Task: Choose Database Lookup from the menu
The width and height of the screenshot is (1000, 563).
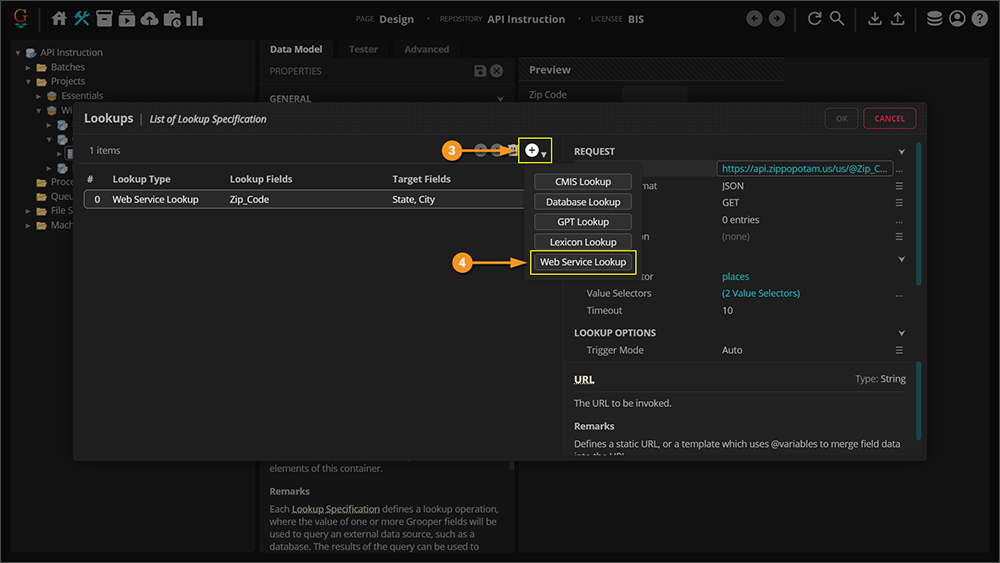Action: (583, 202)
